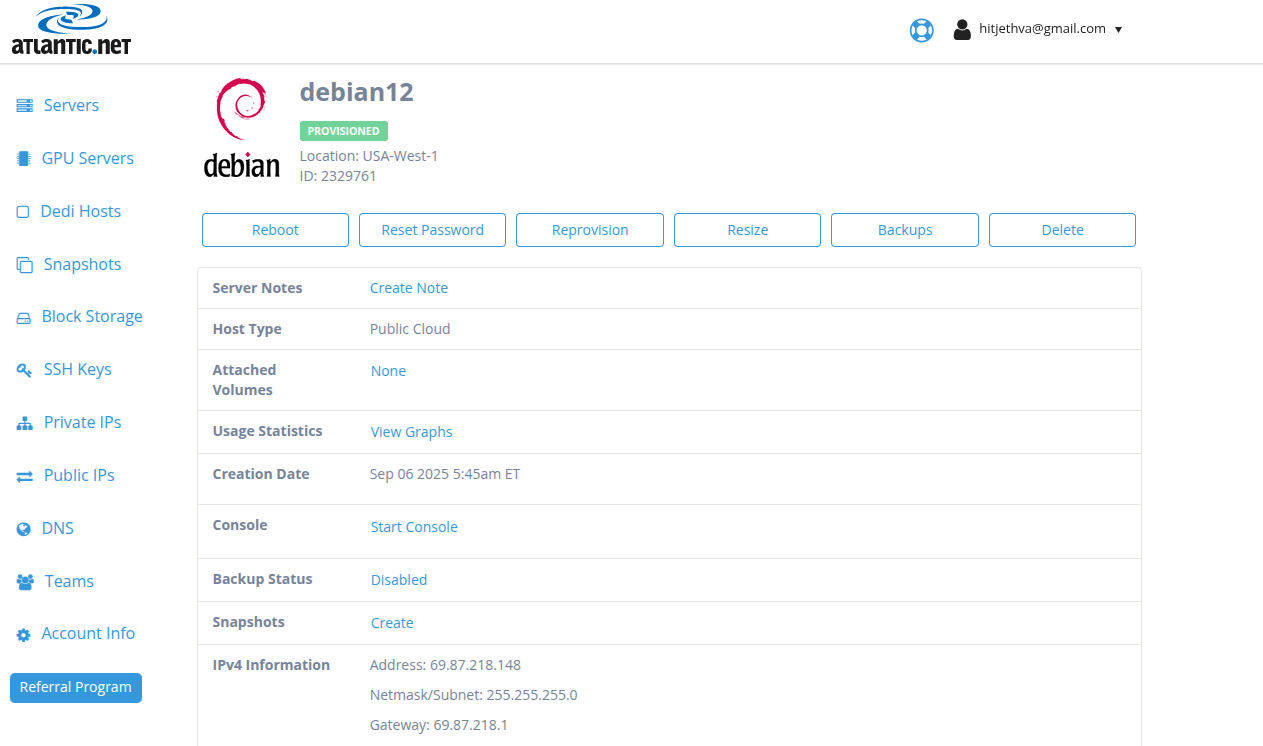The height and width of the screenshot is (746, 1263).
Task: Click the Servers icon in sidebar
Action: tap(24, 106)
